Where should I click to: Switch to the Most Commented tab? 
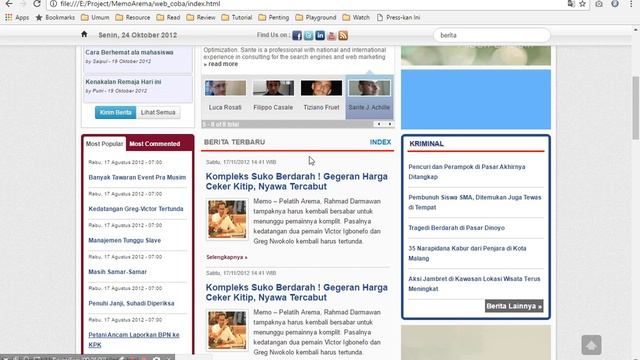155,144
